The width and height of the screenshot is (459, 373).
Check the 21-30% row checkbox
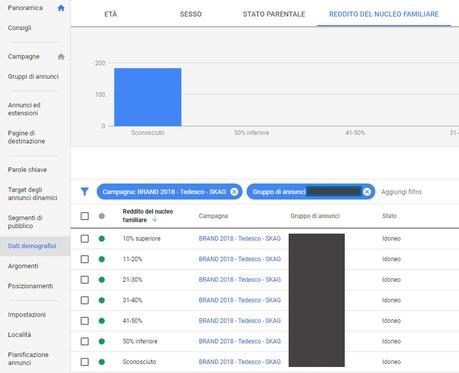[85, 280]
